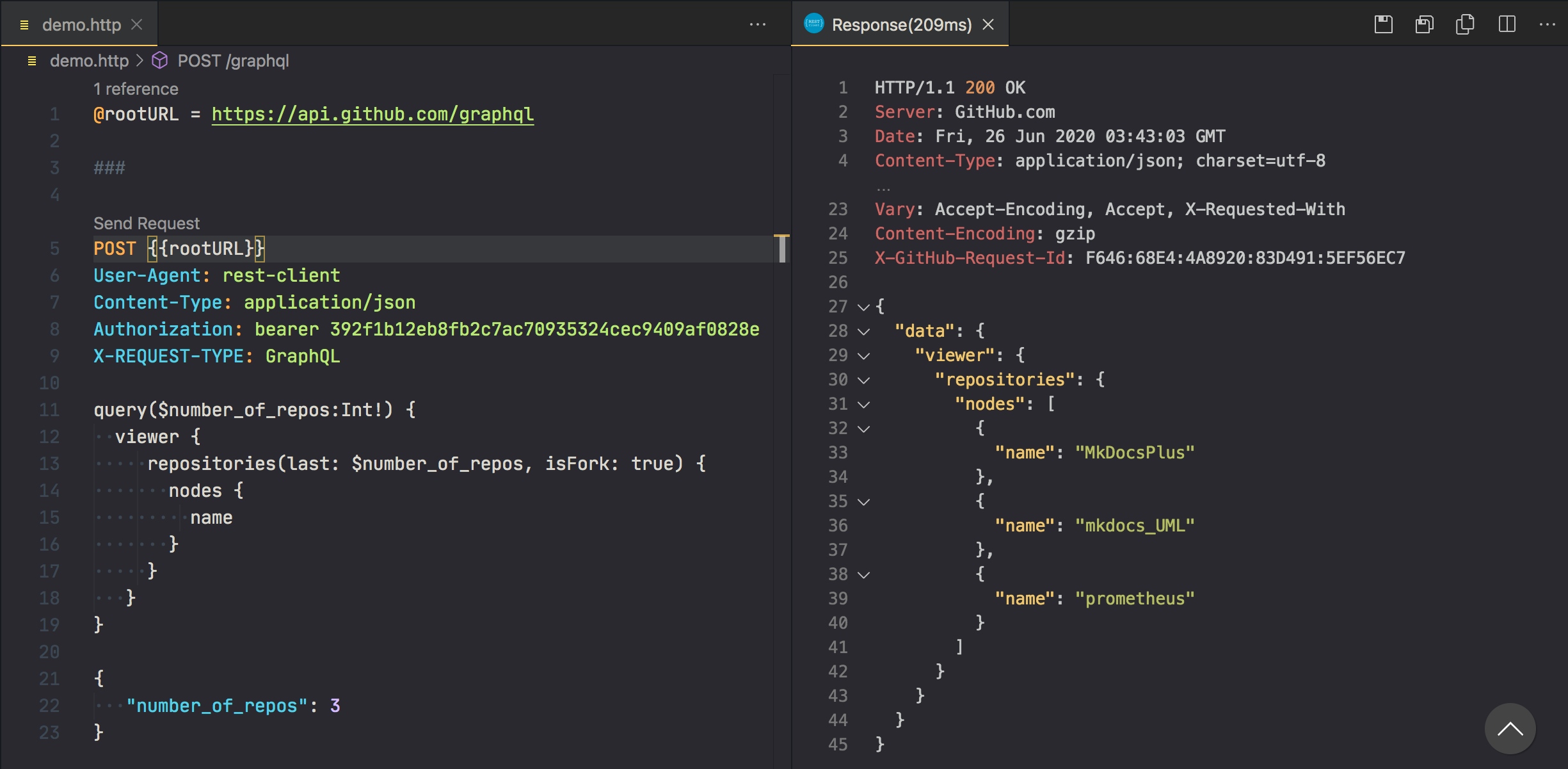Close the demo.http tab
The width and height of the screenshot is (1568, 769).
pyautogui.click(x=136, y=24)
